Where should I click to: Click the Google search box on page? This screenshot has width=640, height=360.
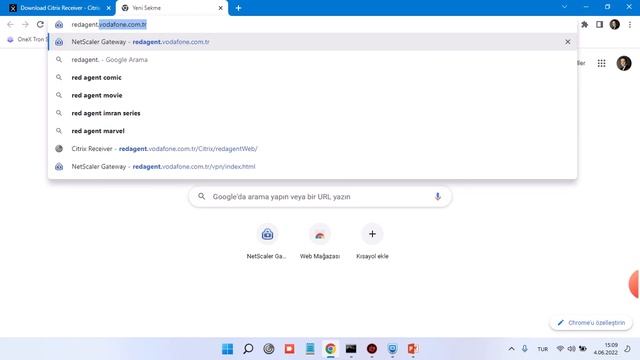tap(320, 197)
